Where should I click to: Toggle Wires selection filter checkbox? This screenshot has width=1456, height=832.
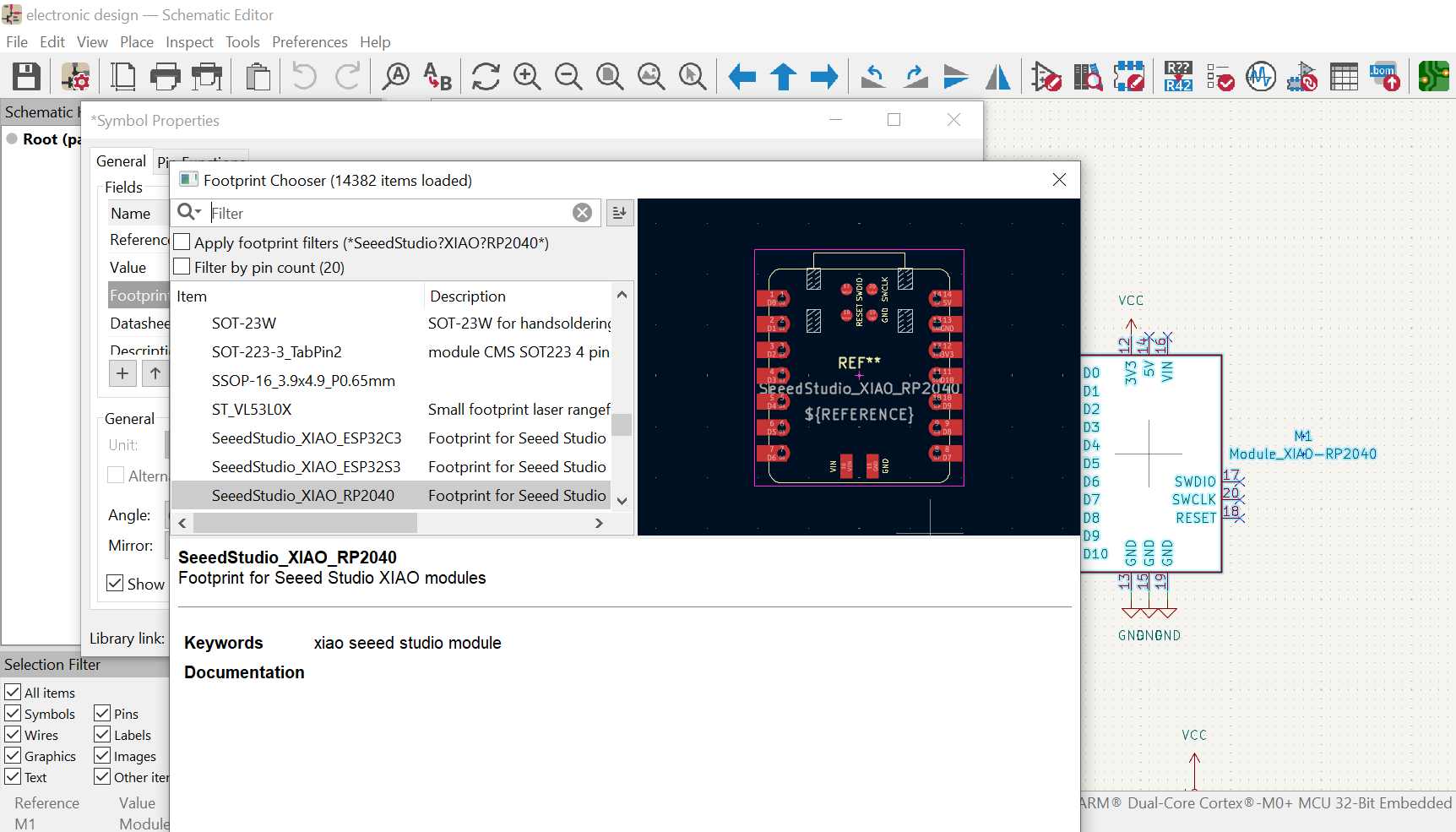point(13,734)
